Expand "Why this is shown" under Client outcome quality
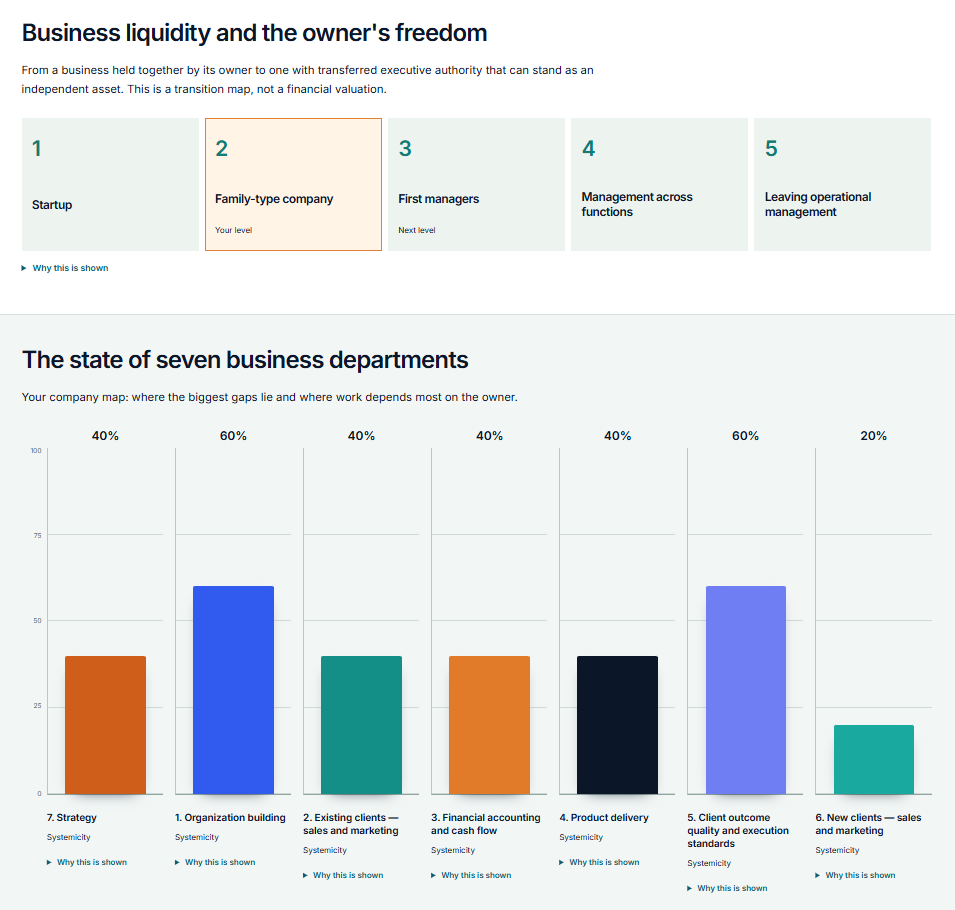 pos(727,888)
